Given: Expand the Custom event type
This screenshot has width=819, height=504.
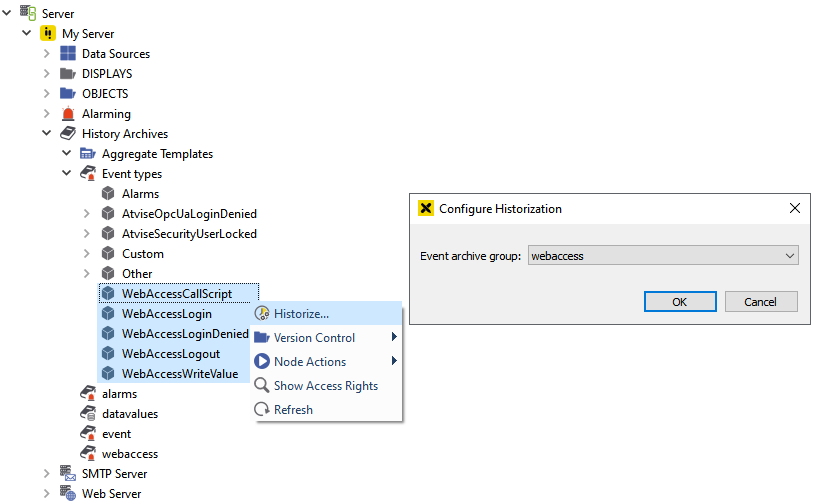Looking at the screenshot, I should click(87, 253).
